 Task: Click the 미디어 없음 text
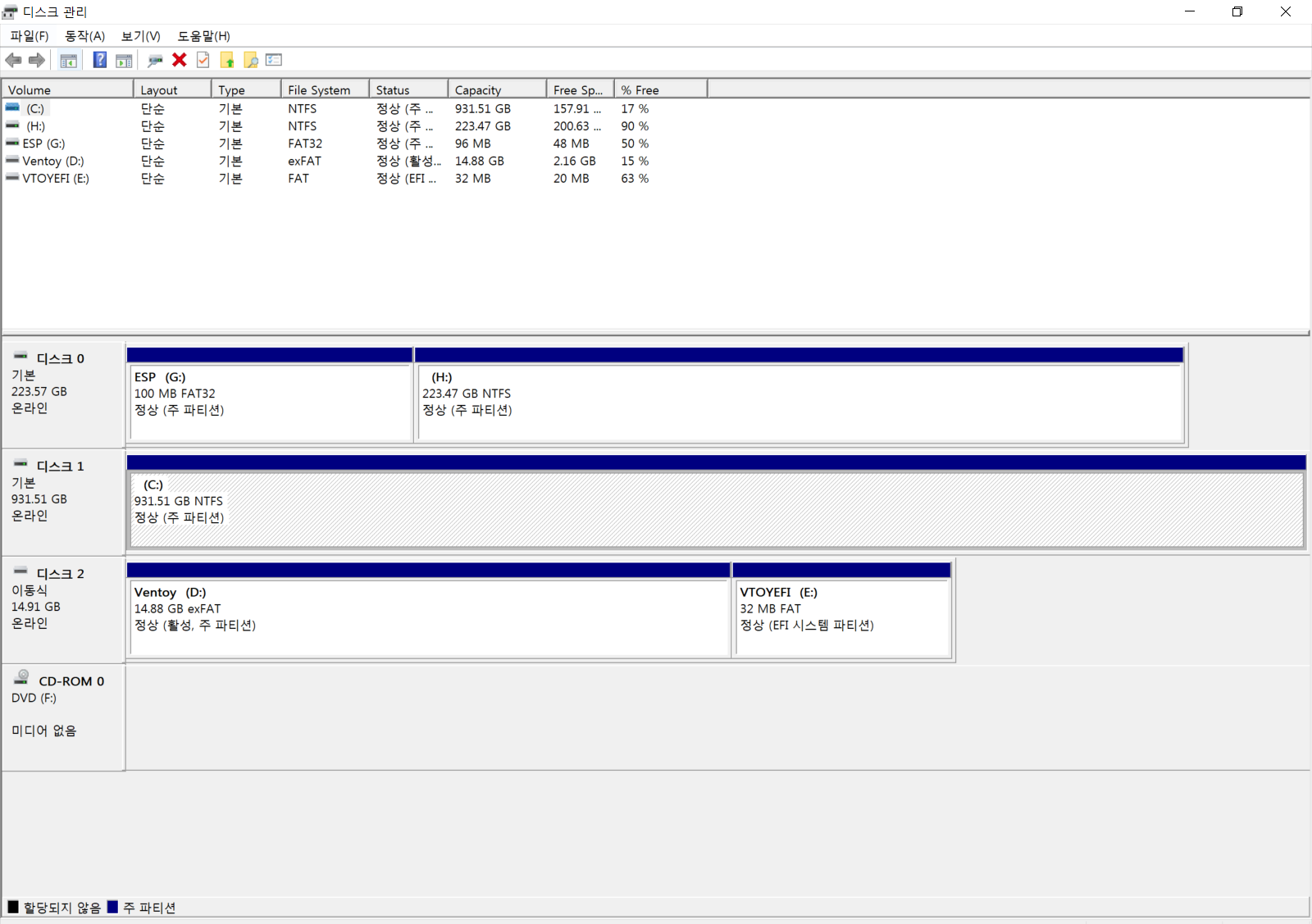point(43,731)
